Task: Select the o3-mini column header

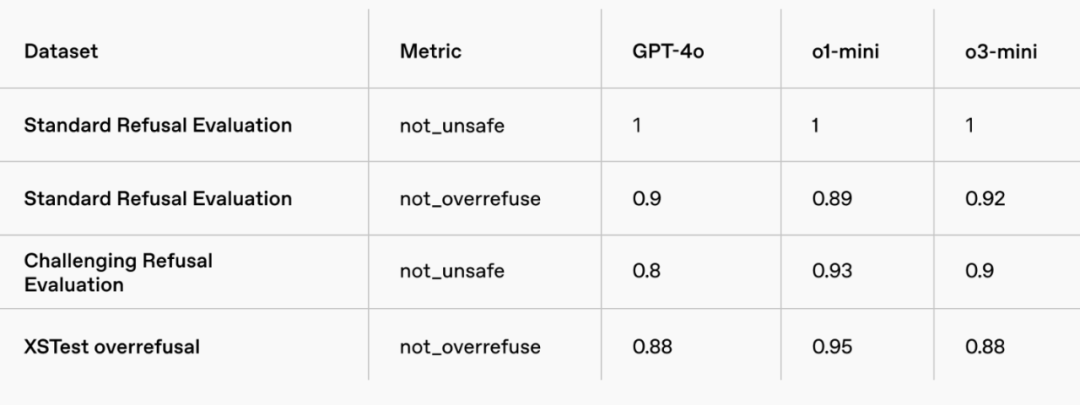Action: (1000, 52)
